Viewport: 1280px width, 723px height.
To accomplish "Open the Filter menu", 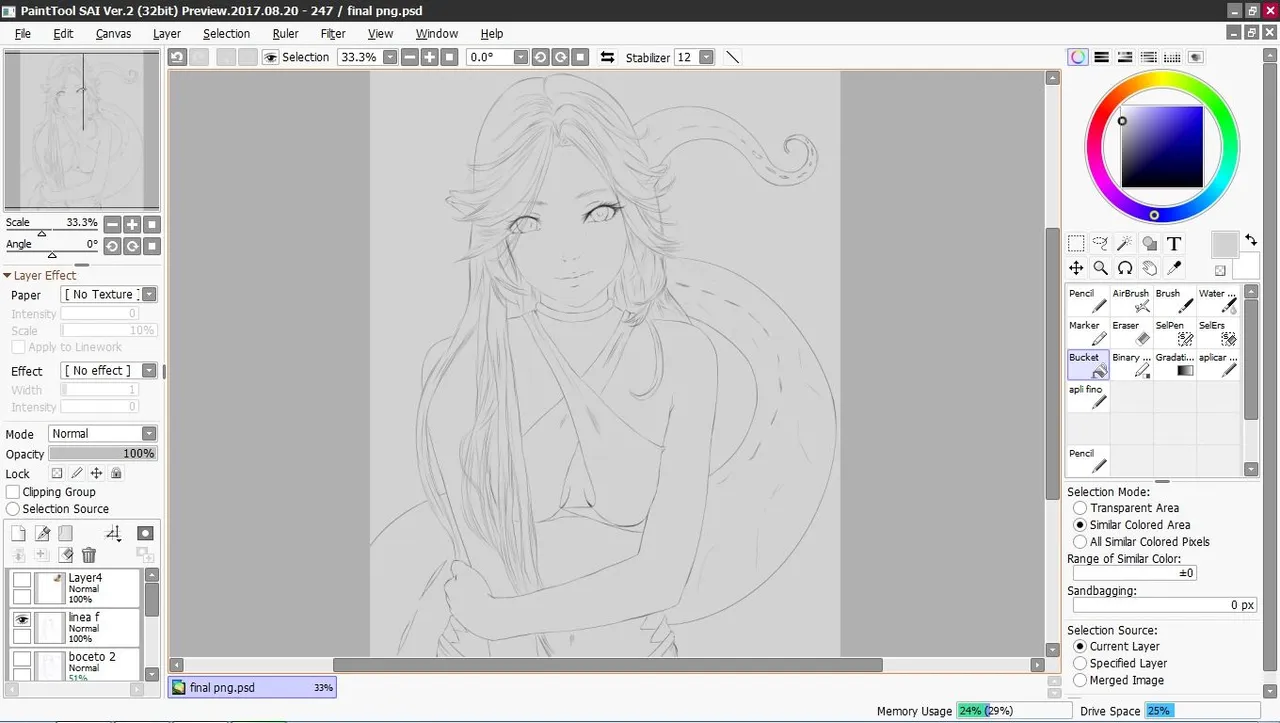I will [x=333, y=33].
